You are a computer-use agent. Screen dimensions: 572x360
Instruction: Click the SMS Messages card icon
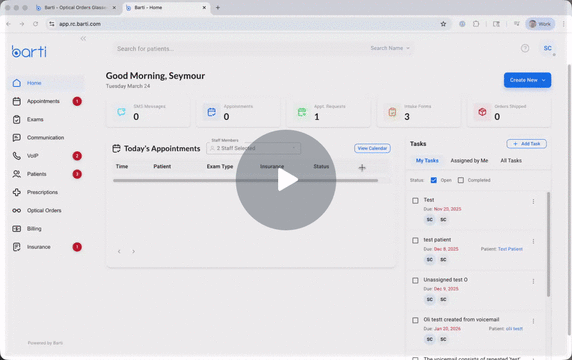(x=121, y=112)
